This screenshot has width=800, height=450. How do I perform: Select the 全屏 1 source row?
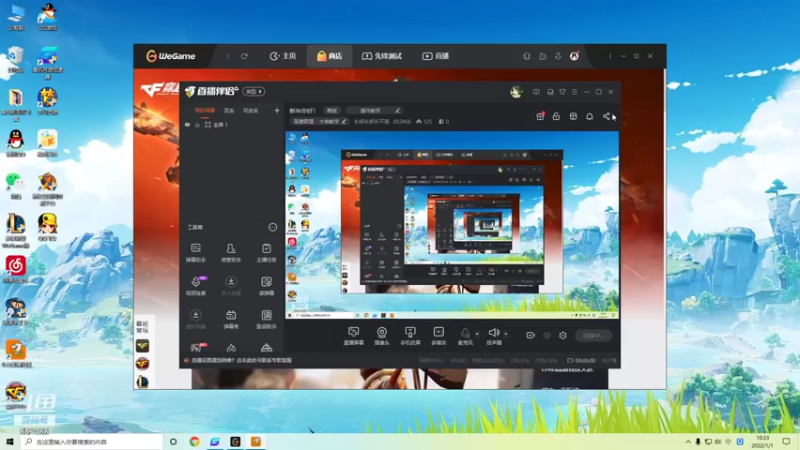coord(232,124)
